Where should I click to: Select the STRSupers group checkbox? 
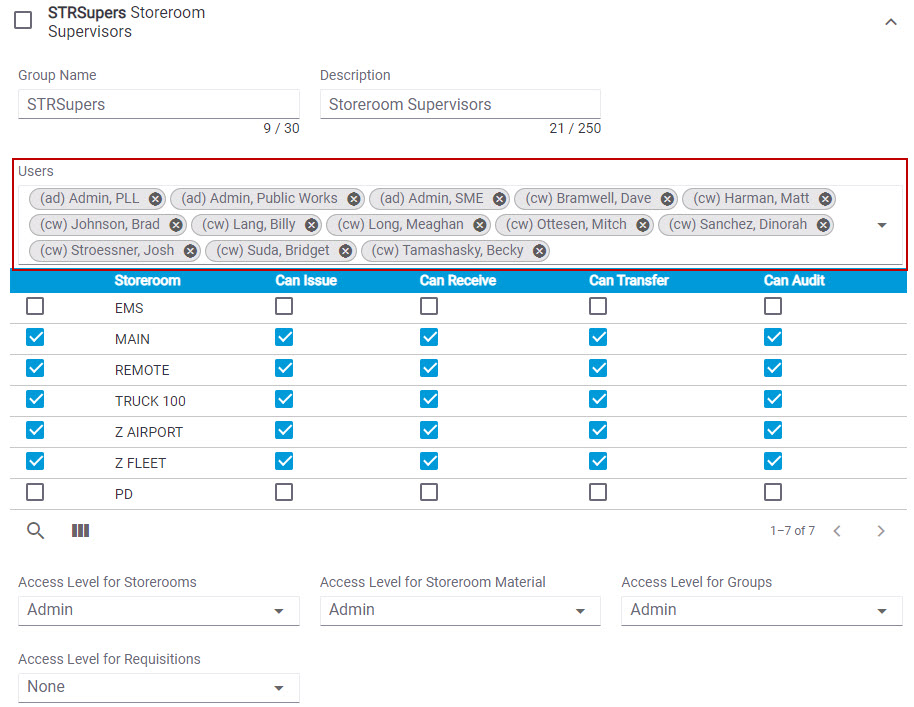23,21
